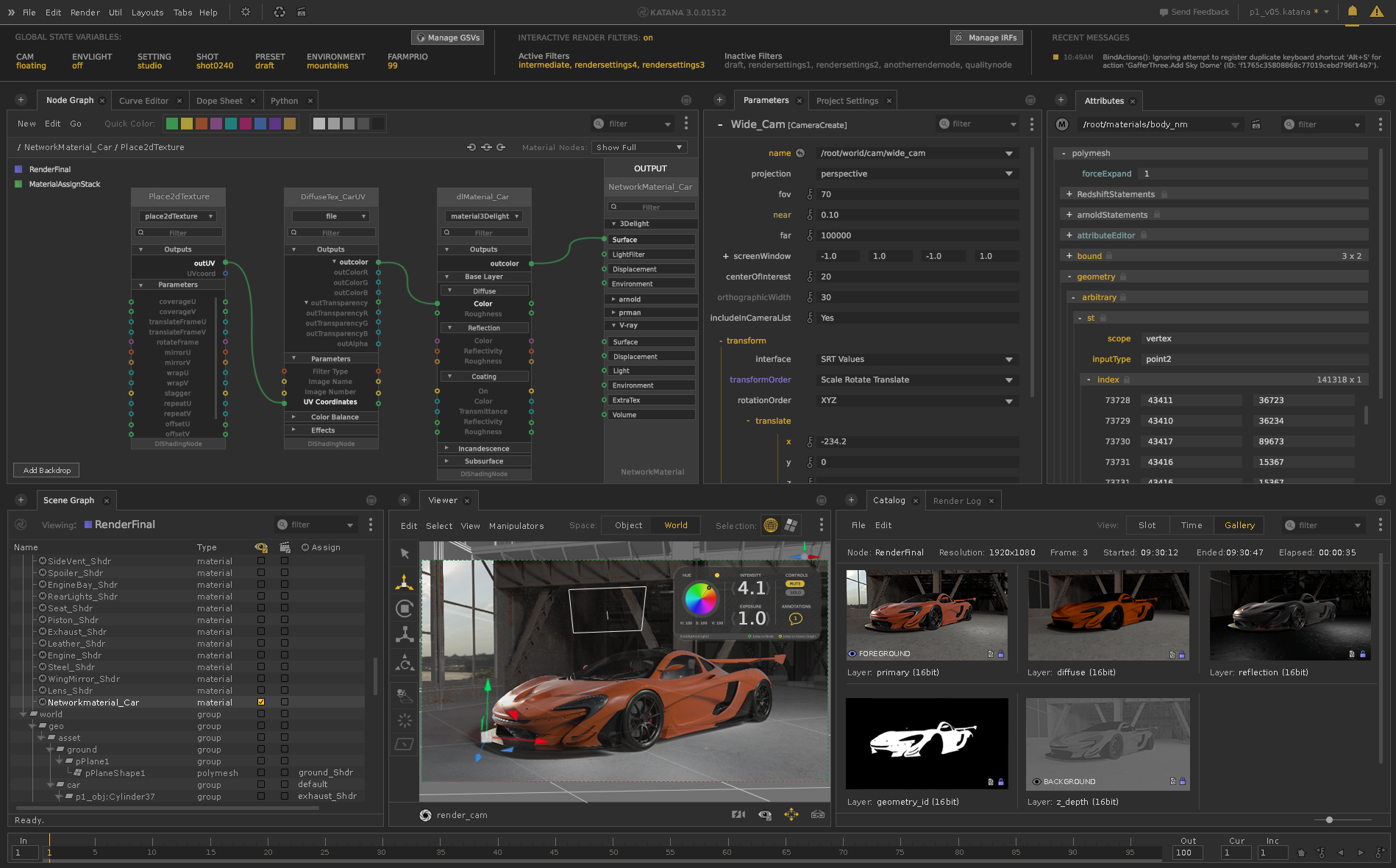Collapse the world group in Scene Graph

point(23,714)
